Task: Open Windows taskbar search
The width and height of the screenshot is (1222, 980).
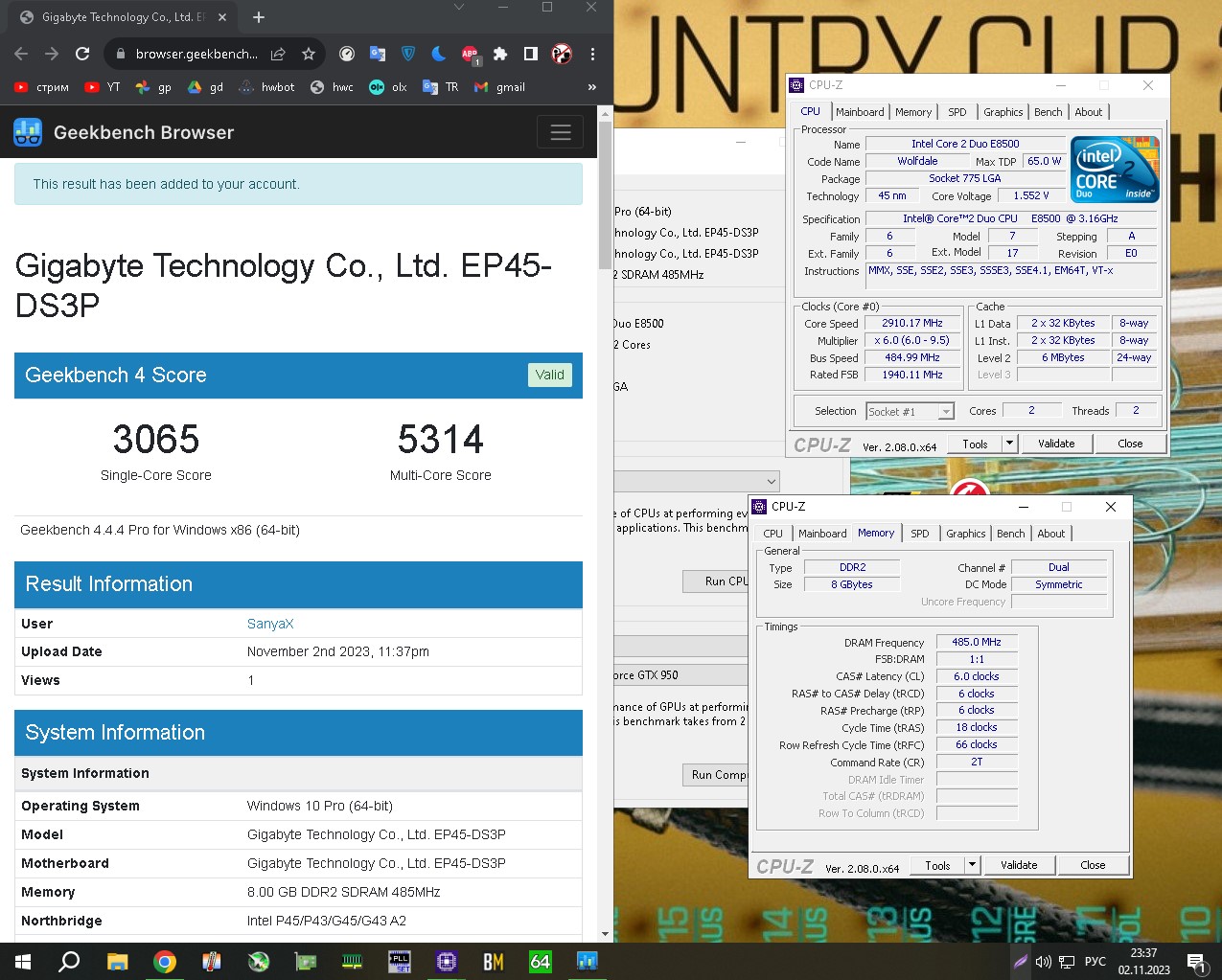Action: (69, 961)
